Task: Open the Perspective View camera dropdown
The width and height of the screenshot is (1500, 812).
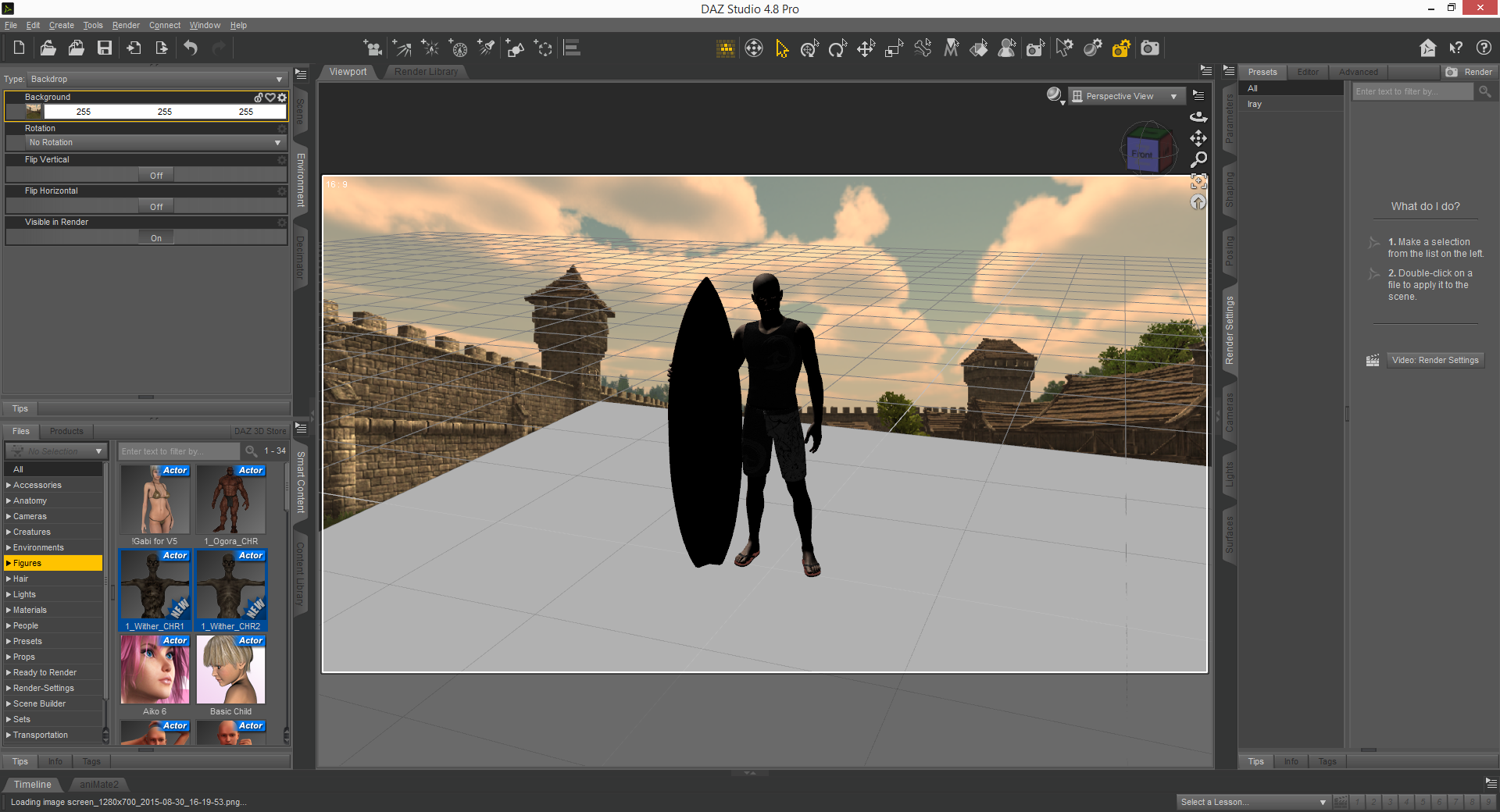Action: [1126, 96]
